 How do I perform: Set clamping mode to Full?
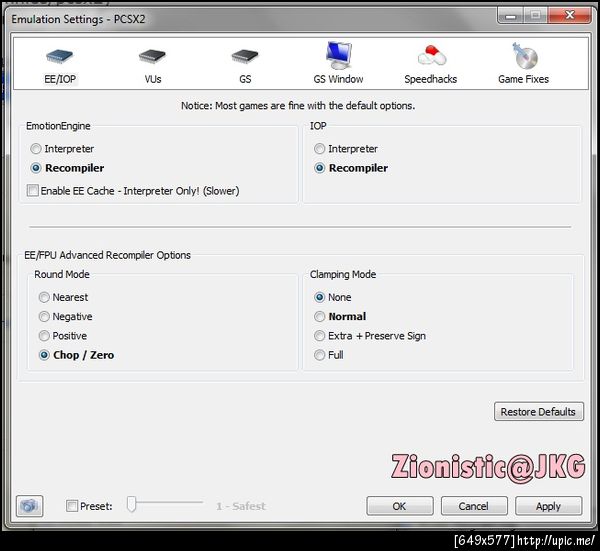(x=320, y=355)
